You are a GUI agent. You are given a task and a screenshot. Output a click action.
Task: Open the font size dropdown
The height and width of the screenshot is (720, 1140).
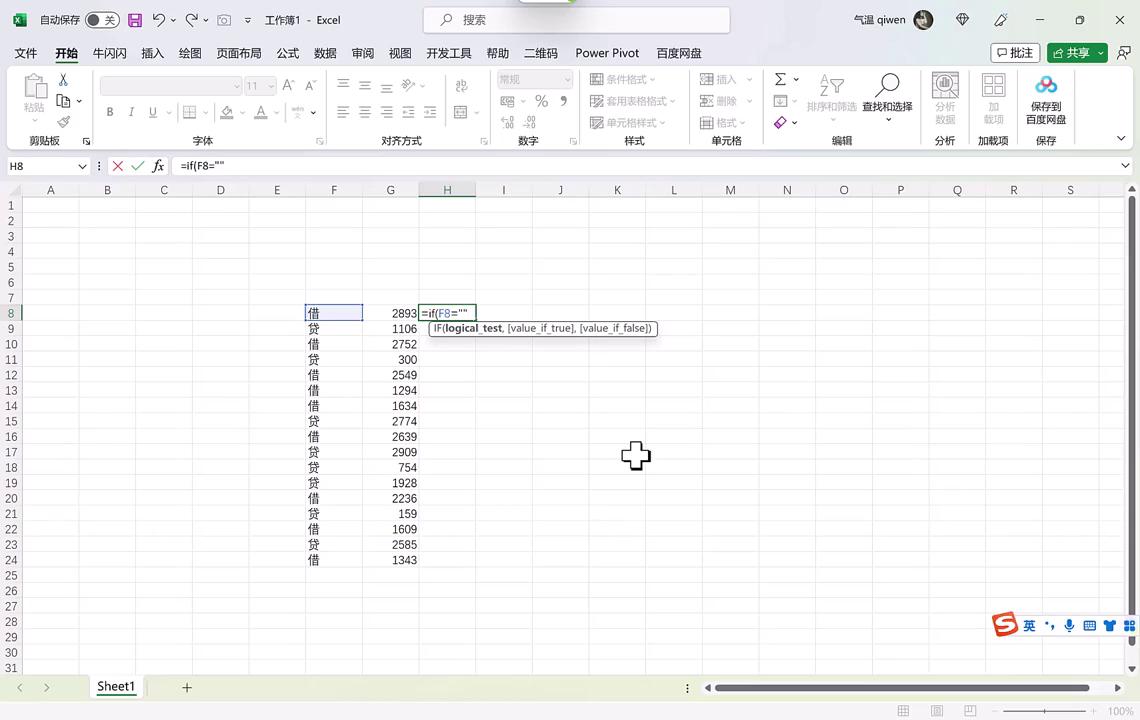pyautogui.click(x=272, y=86)
